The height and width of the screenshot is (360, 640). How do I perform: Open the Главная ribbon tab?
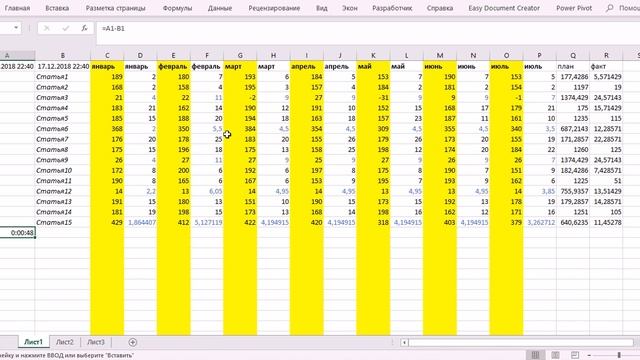click(x=17, y=8)
